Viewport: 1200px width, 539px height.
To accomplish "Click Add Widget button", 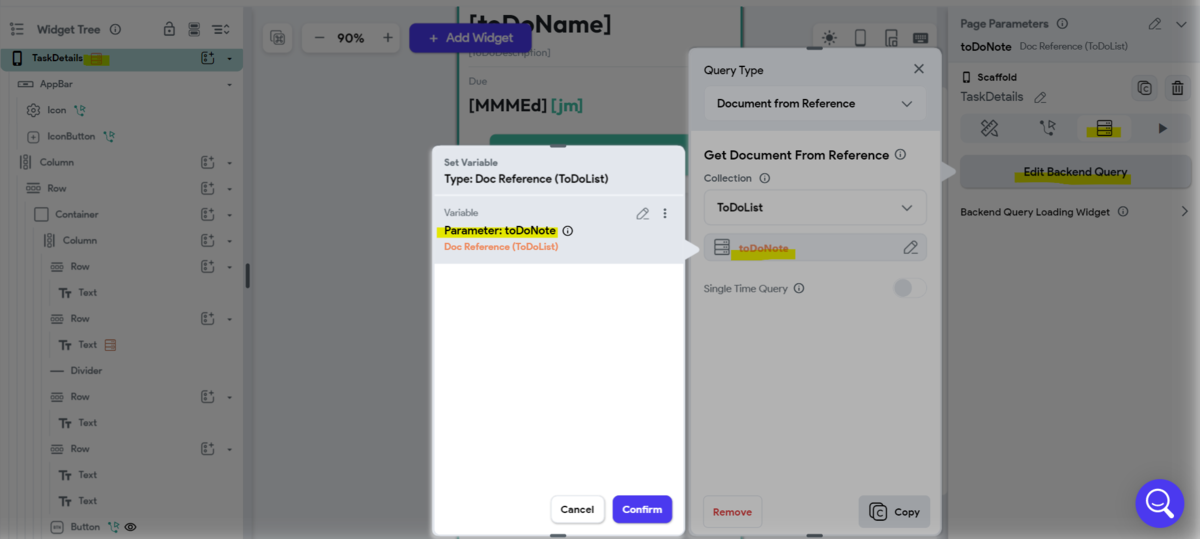I will point(470,38).
